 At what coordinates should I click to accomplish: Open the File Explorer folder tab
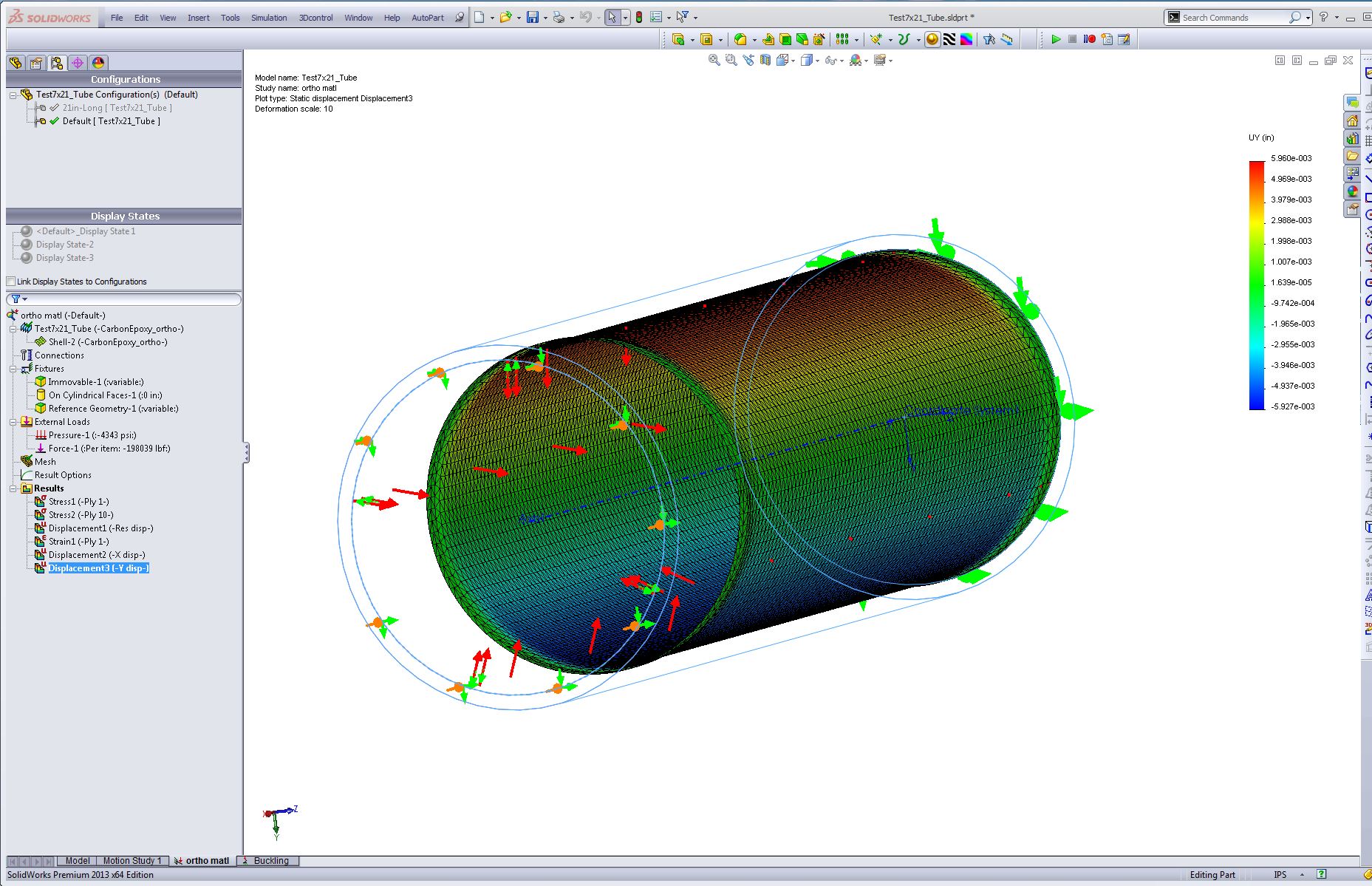[x=1352, y=157]
